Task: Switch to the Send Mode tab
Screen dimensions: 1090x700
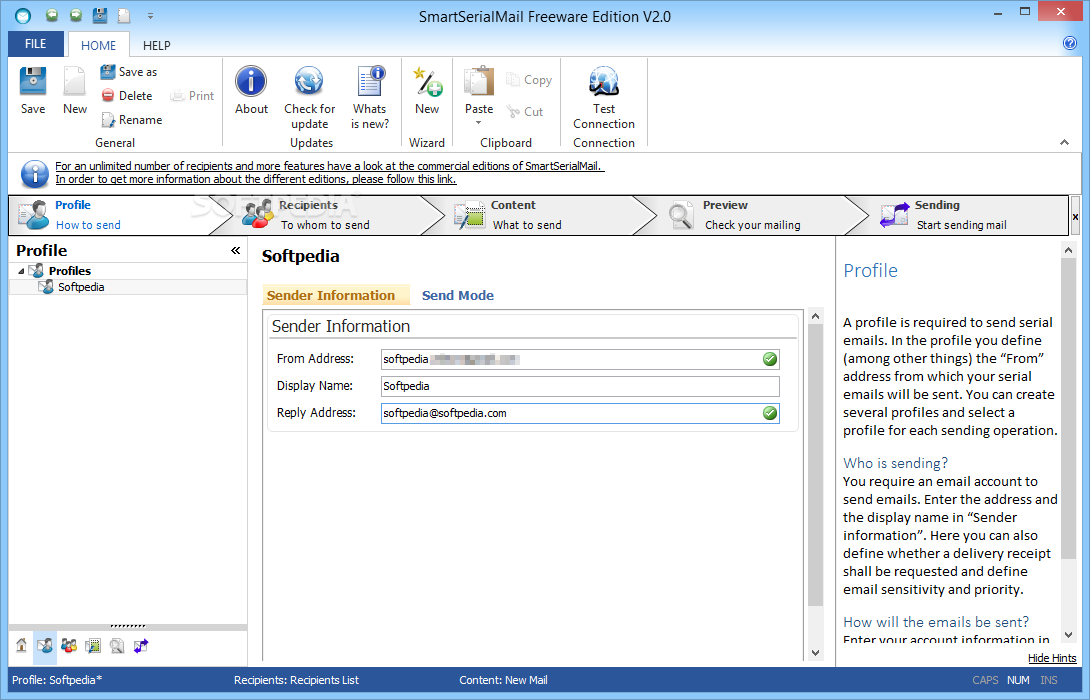Action: [x=457, y=295]
